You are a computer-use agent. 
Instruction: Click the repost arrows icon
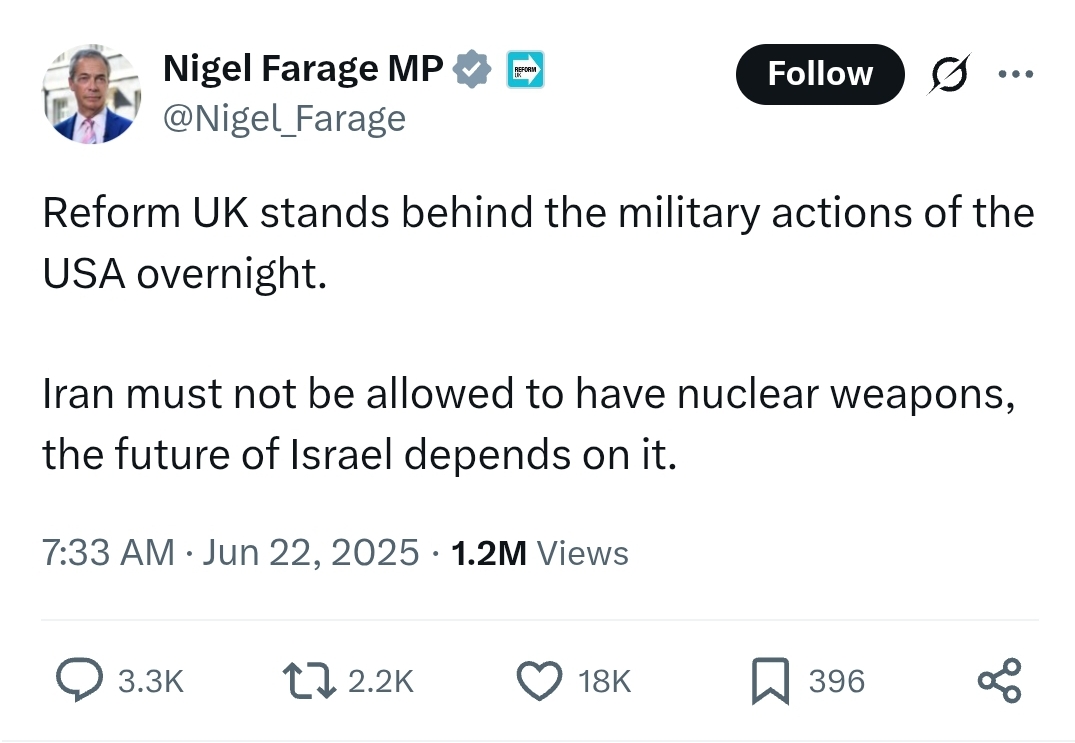coord(309,680)
